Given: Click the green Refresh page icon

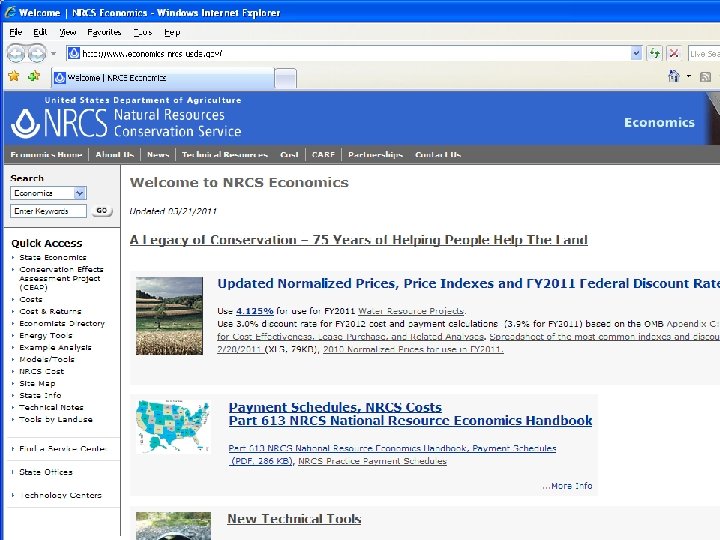Looking at the screenshot, I should point(654,53).
